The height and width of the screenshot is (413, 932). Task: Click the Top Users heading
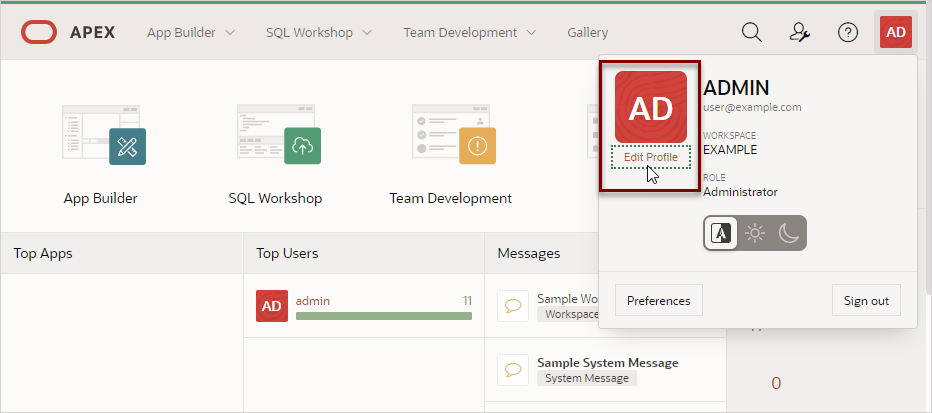click(x=287, y=253)
